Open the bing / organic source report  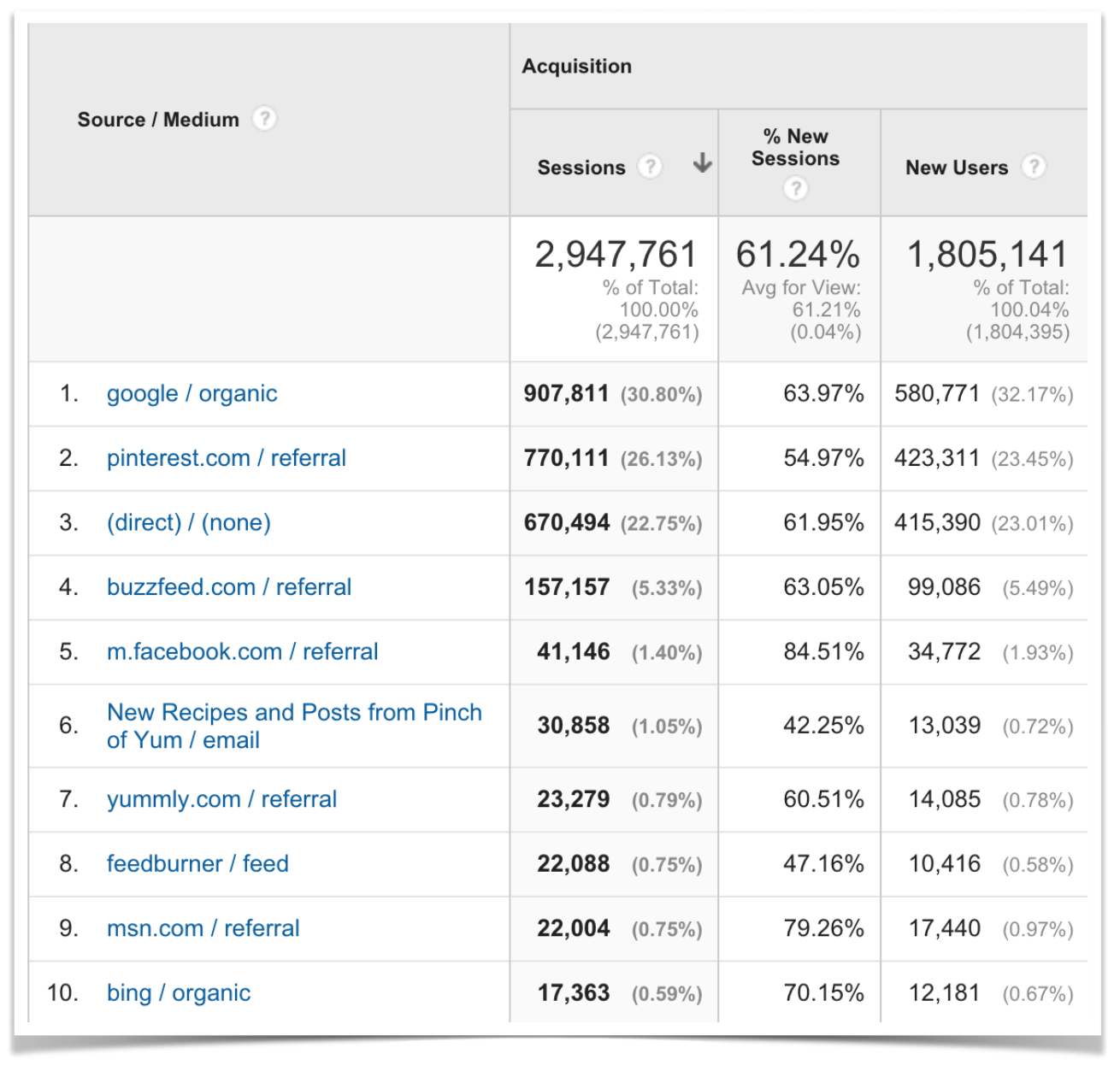pyautogui.click(x=178, y=992)
